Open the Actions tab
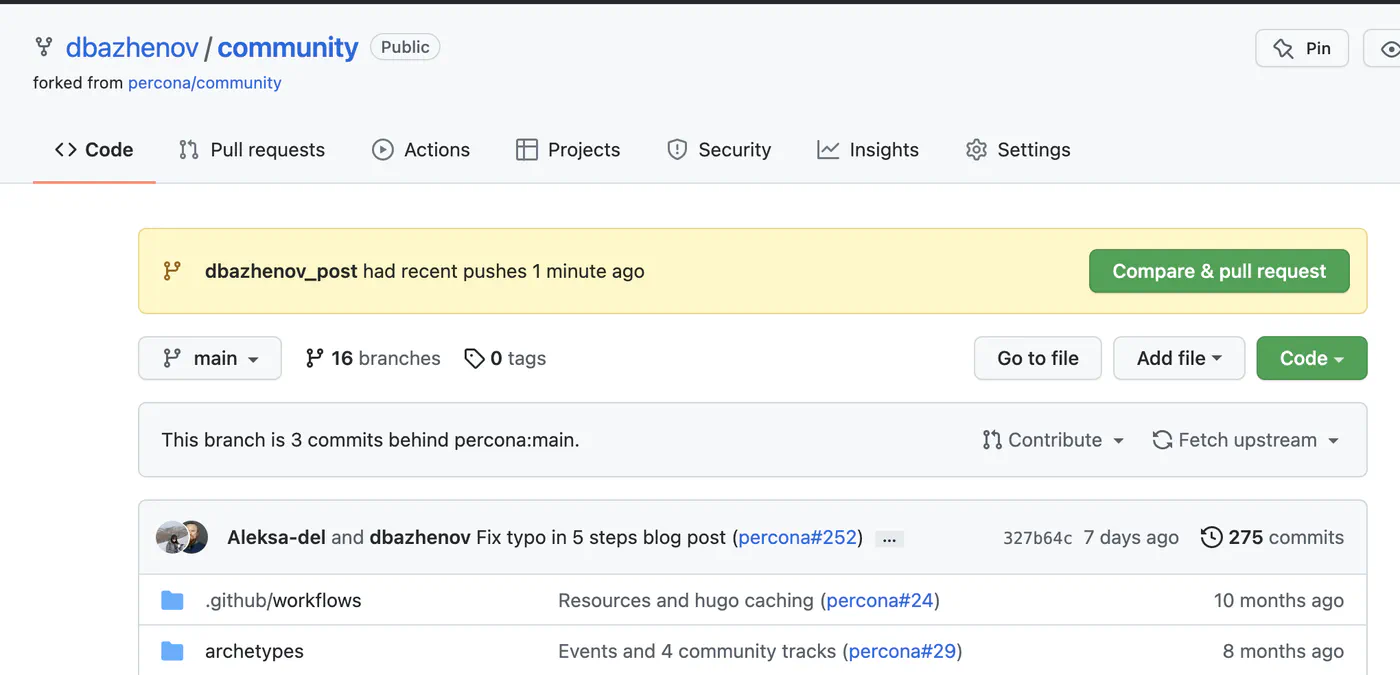 point(421,150)
